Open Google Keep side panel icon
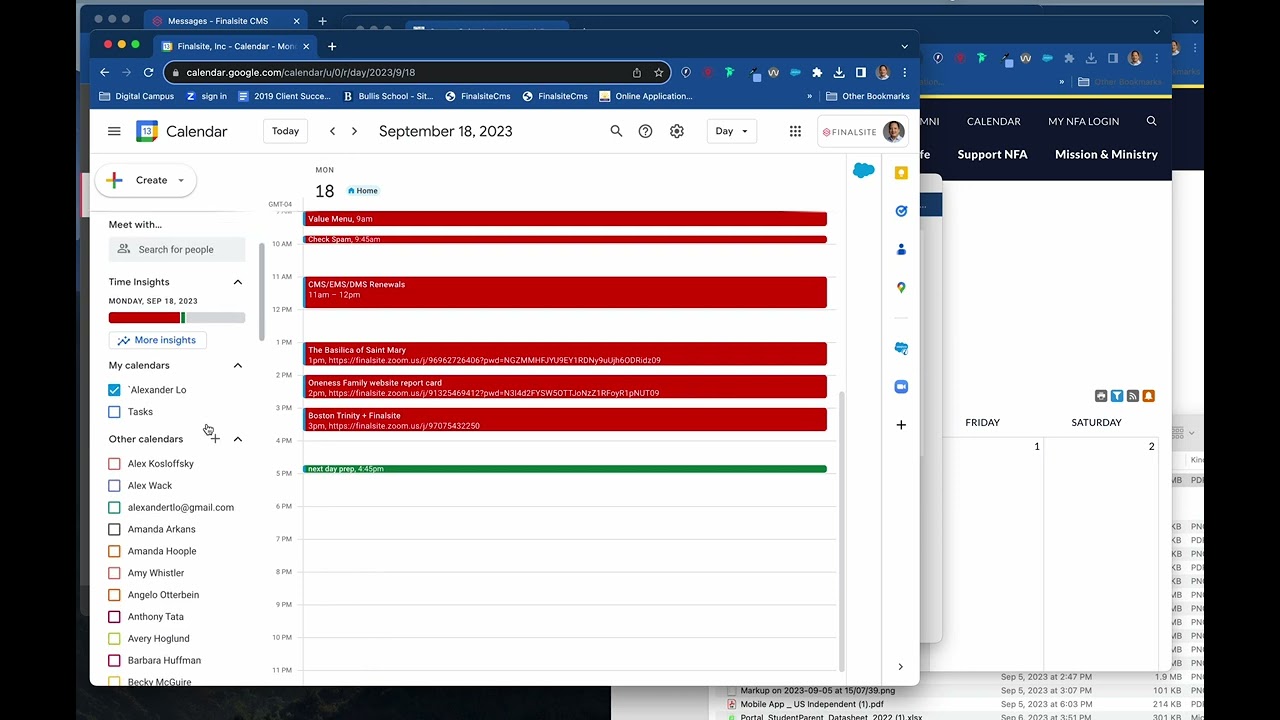Image resolution: width=1280 pixels, height=720 pixels. pyautogui.click(x=901, y=173)
